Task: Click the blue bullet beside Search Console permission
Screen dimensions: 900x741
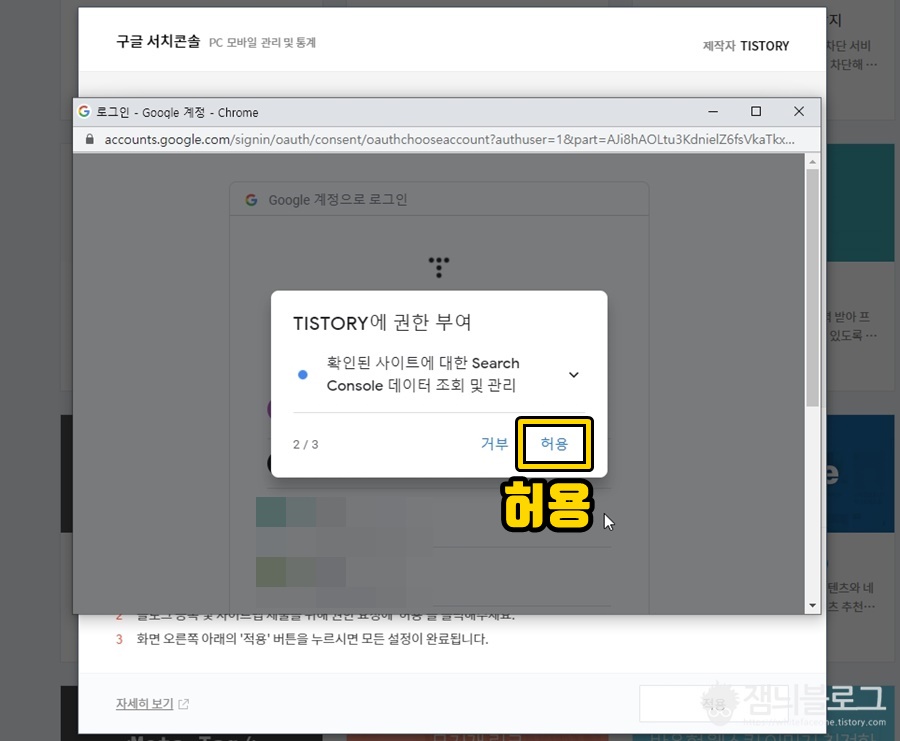Action: pos(302,375)
